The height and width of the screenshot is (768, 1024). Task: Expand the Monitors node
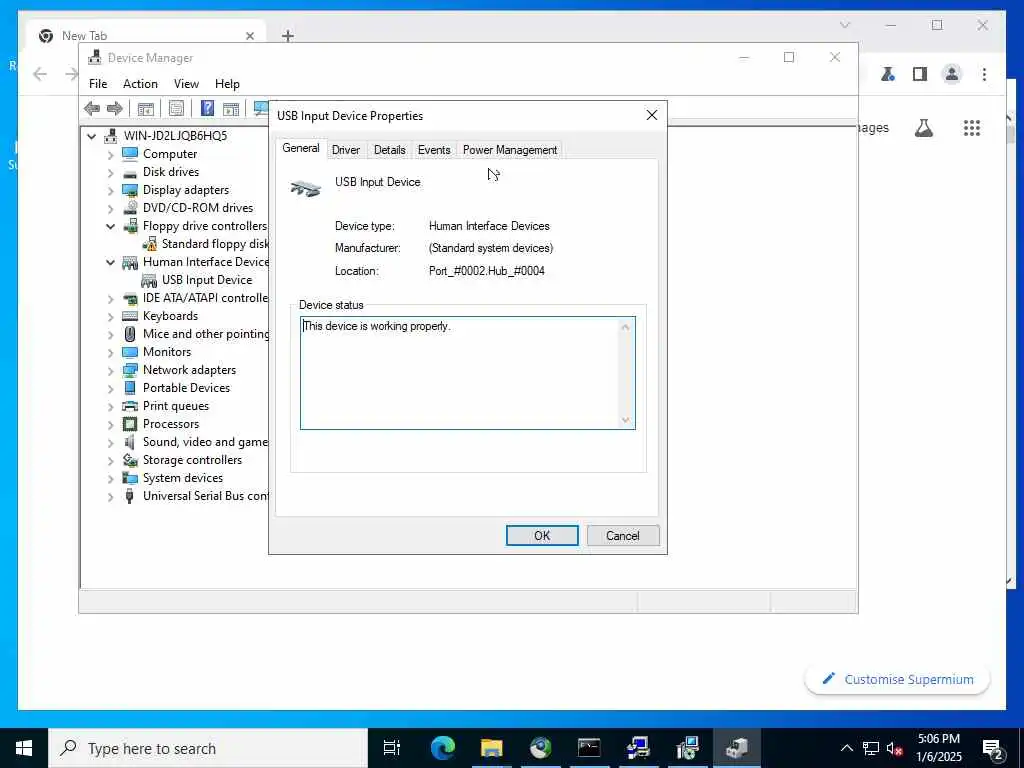110,353
